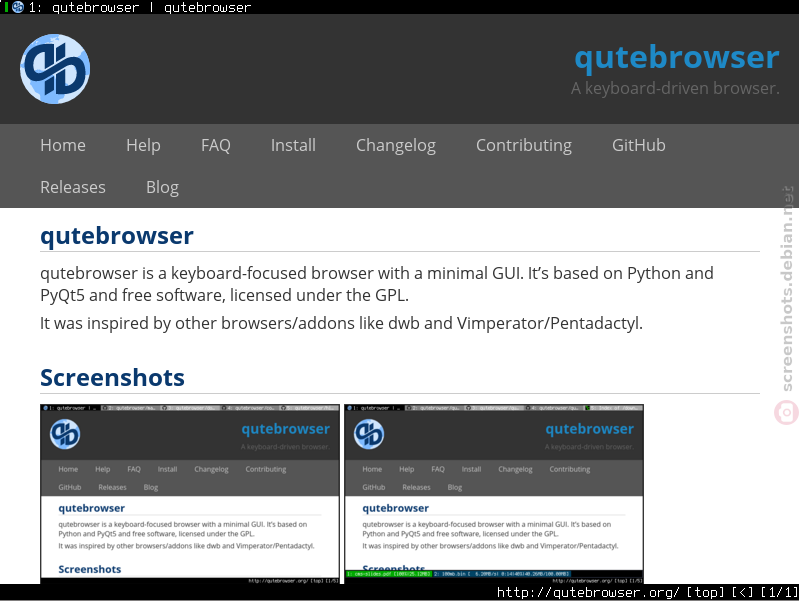This screenshot has height=601, width=799.
Task: Open the Home navigation link
Action: click(x=63, y=145)
